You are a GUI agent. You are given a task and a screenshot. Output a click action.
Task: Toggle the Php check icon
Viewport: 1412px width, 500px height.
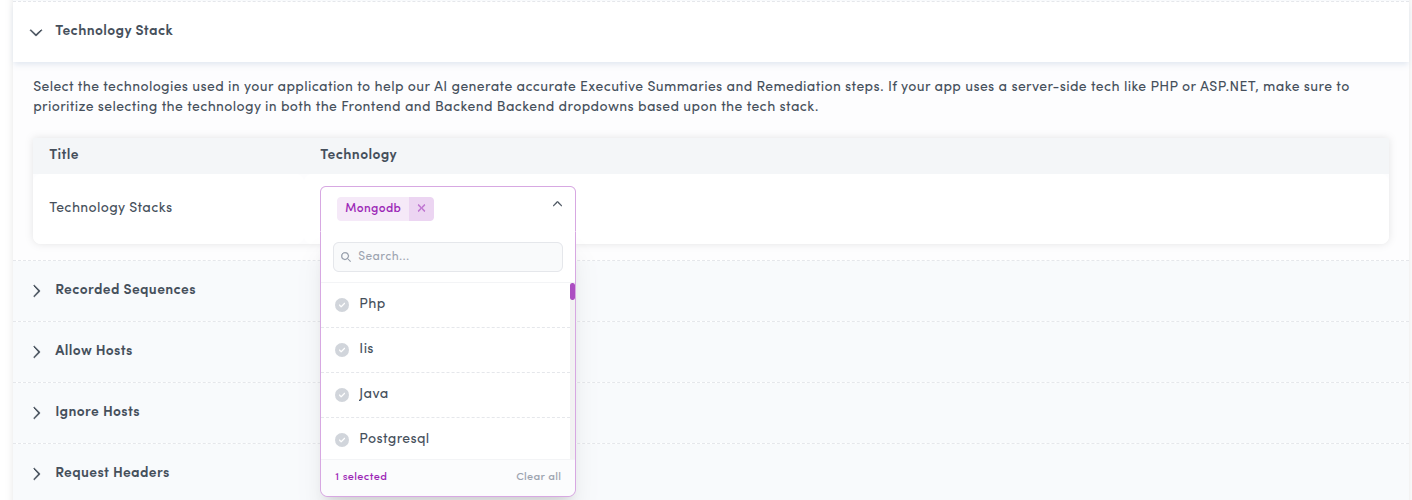coord(342,304)
